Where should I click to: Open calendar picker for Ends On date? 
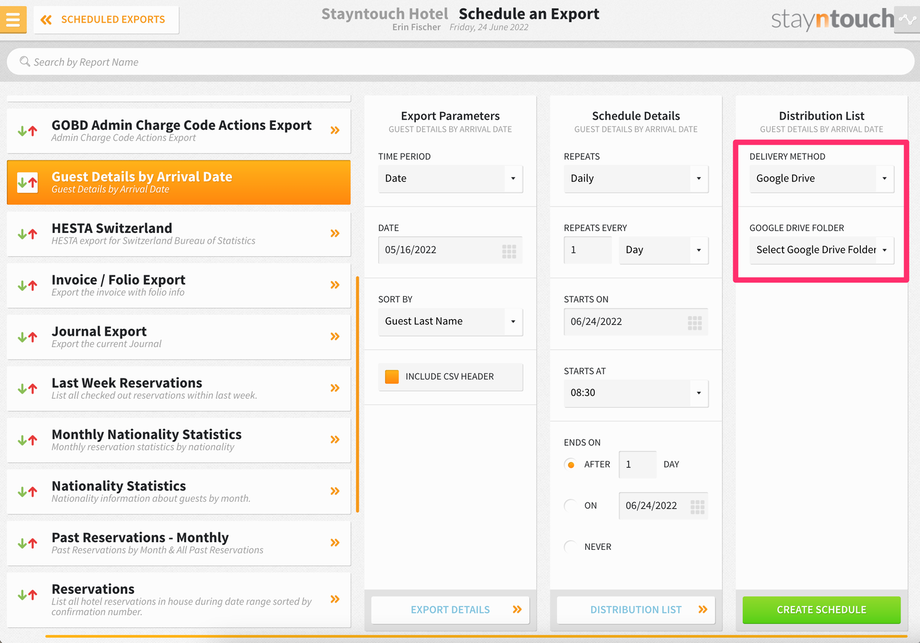tap(697, 507)
